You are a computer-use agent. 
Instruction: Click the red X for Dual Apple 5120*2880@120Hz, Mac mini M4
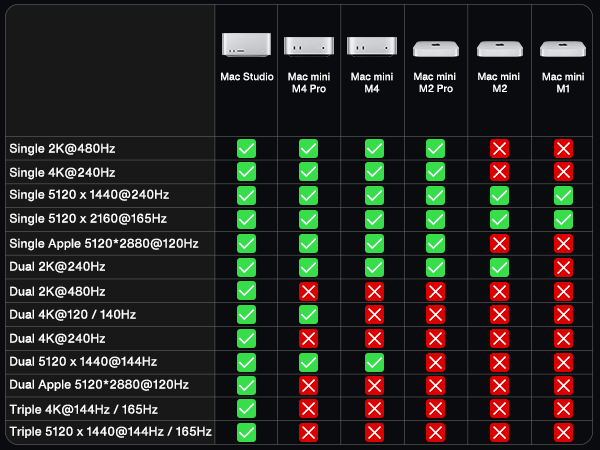[x=374, y=385]
